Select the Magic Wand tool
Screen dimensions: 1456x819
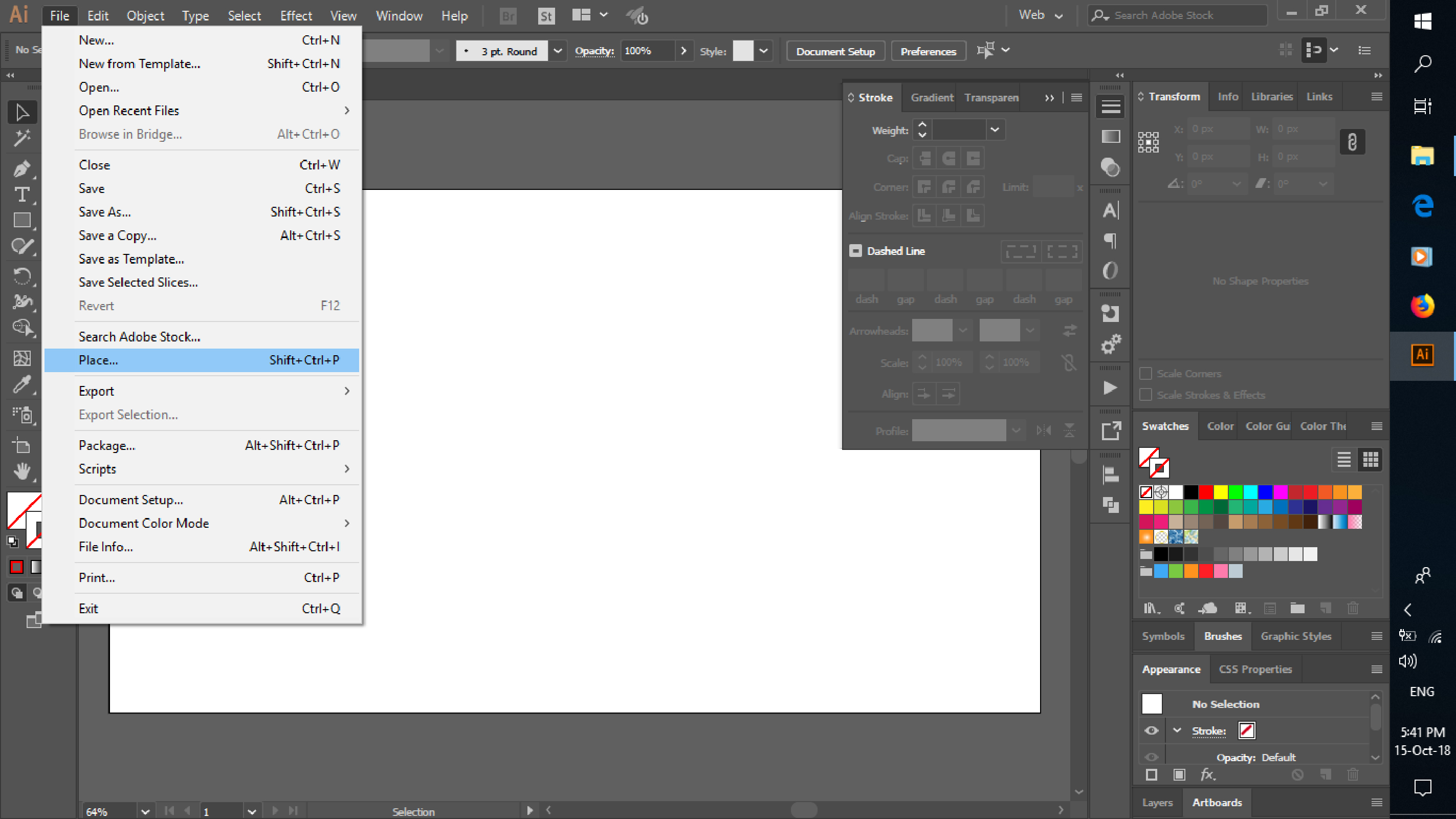22,138
